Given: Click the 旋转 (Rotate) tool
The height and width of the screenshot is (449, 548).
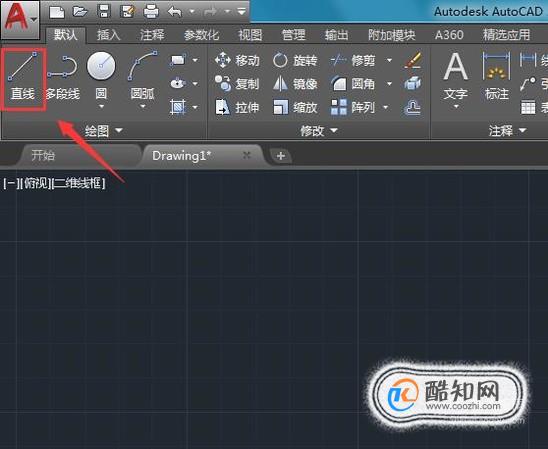Looking at the screenshot, I should 295,60.
